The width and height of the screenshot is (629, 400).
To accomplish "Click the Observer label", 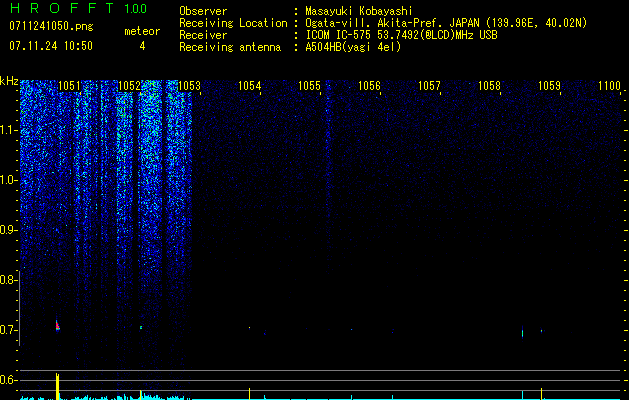I will coord(203,11).
